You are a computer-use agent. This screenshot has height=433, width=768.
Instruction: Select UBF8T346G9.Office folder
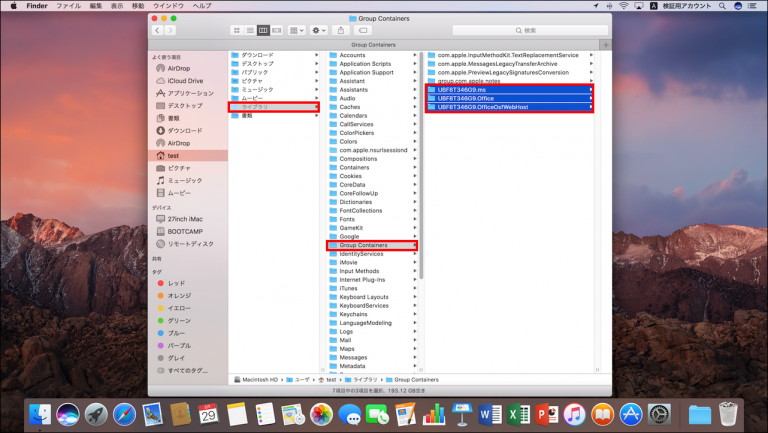pos(509,98)
